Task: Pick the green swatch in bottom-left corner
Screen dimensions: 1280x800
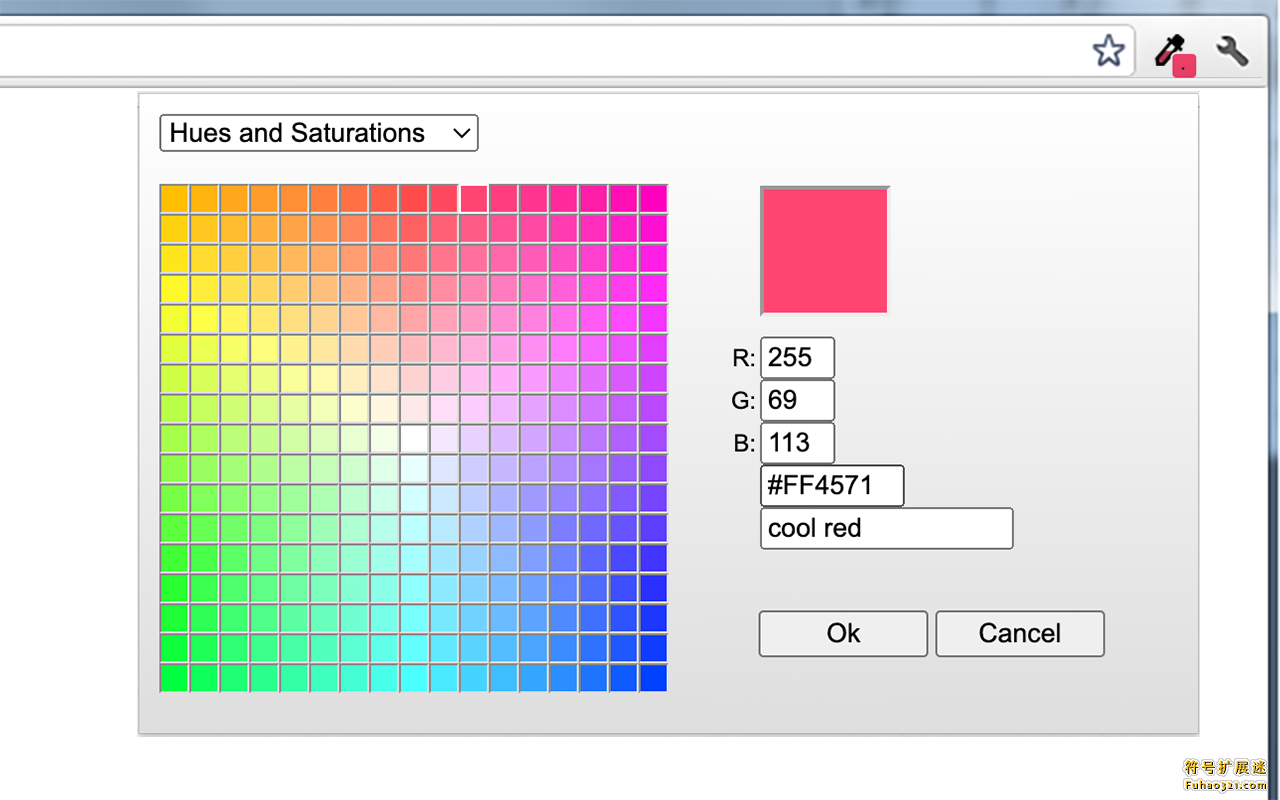Action: [x=174, y=678]
